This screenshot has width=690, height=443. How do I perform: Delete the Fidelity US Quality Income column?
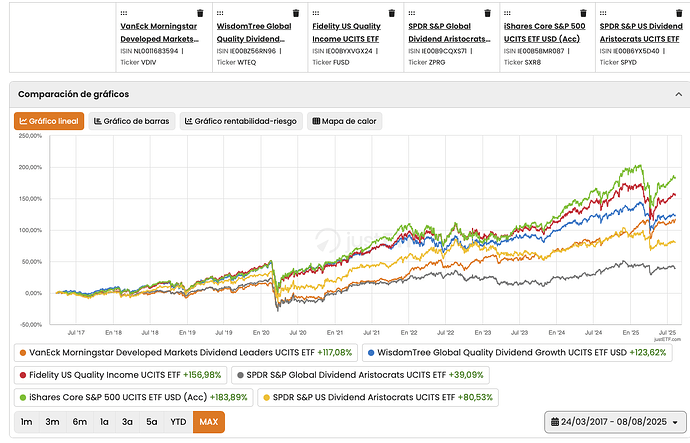coord(392,13)
